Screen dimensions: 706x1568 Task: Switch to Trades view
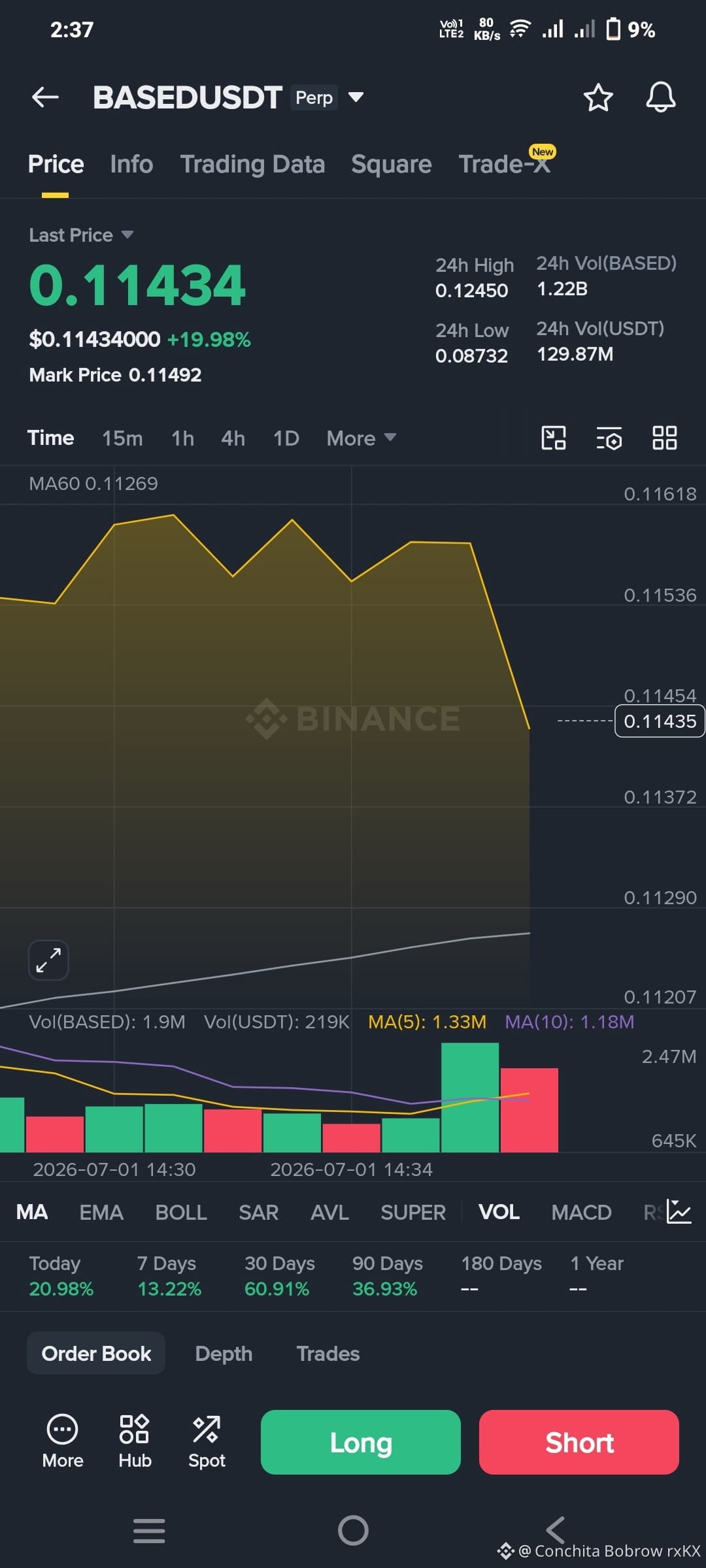[328, 1353]
